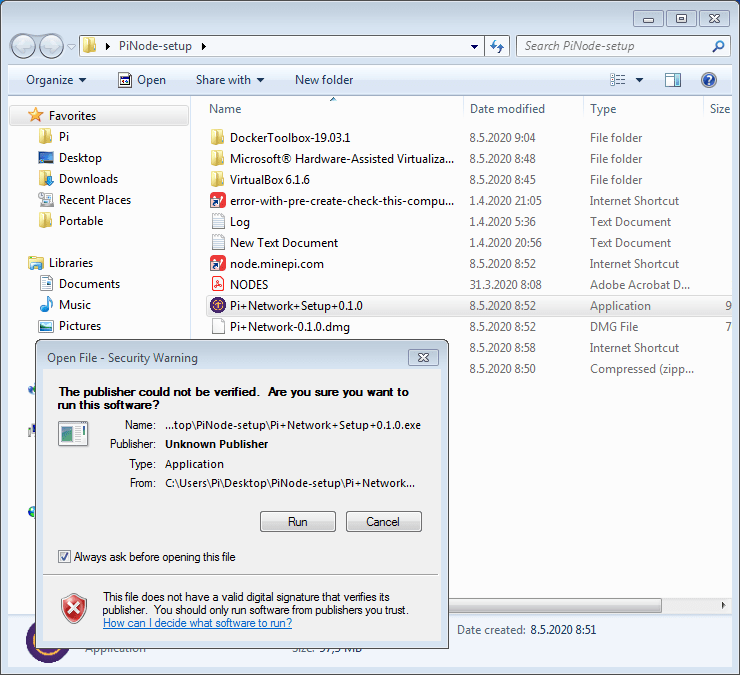Screen dimensions: 740x675
Task: Open Recent Places in Favorites
Action: click(84, 200)
